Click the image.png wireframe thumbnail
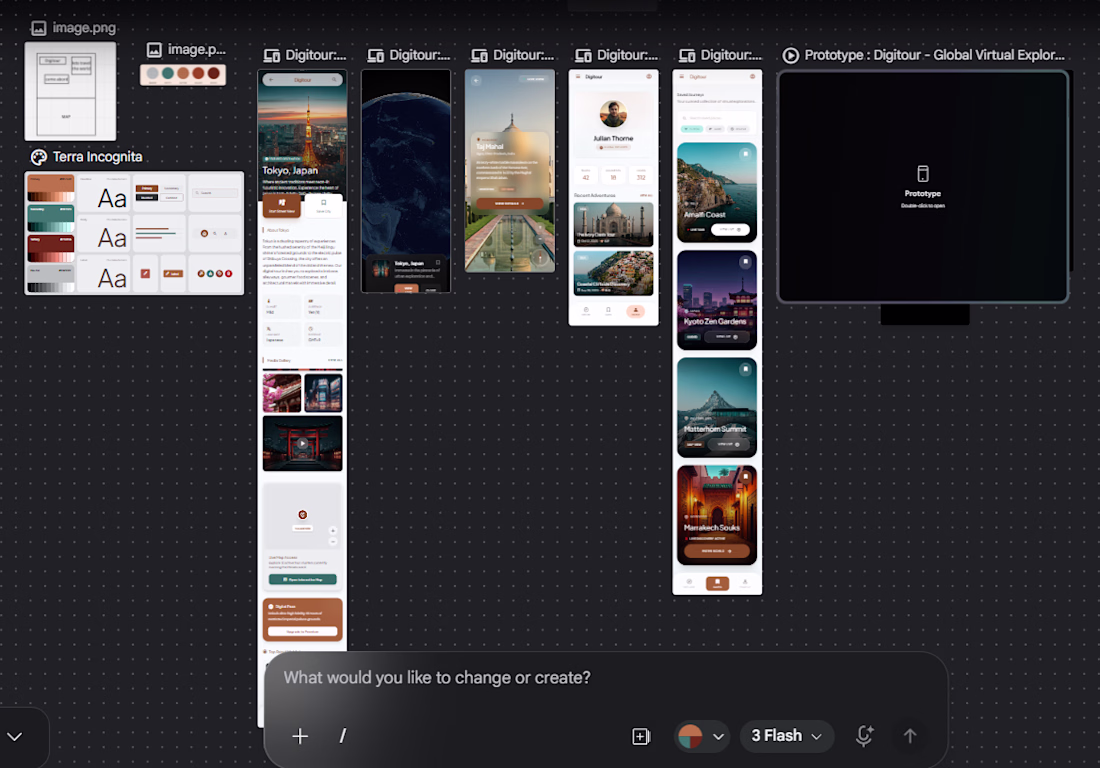1100x768 pixels. [x=70, y=91]
